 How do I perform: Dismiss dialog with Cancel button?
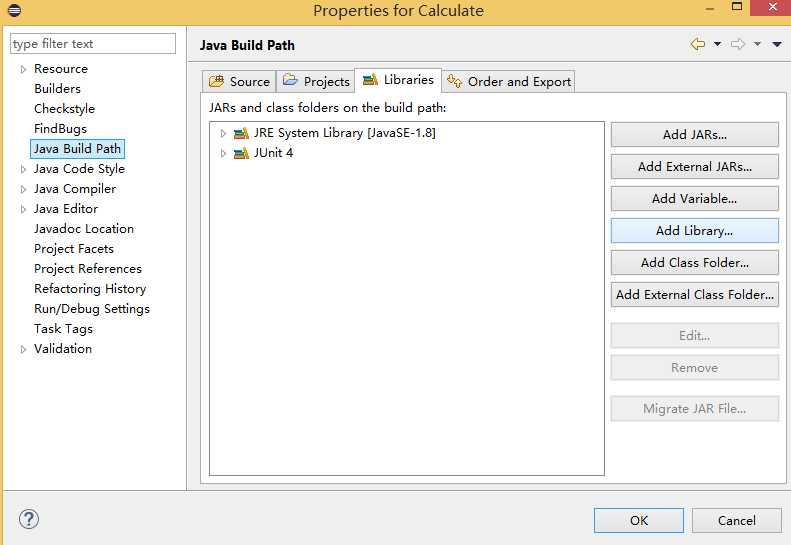point(737,520)
